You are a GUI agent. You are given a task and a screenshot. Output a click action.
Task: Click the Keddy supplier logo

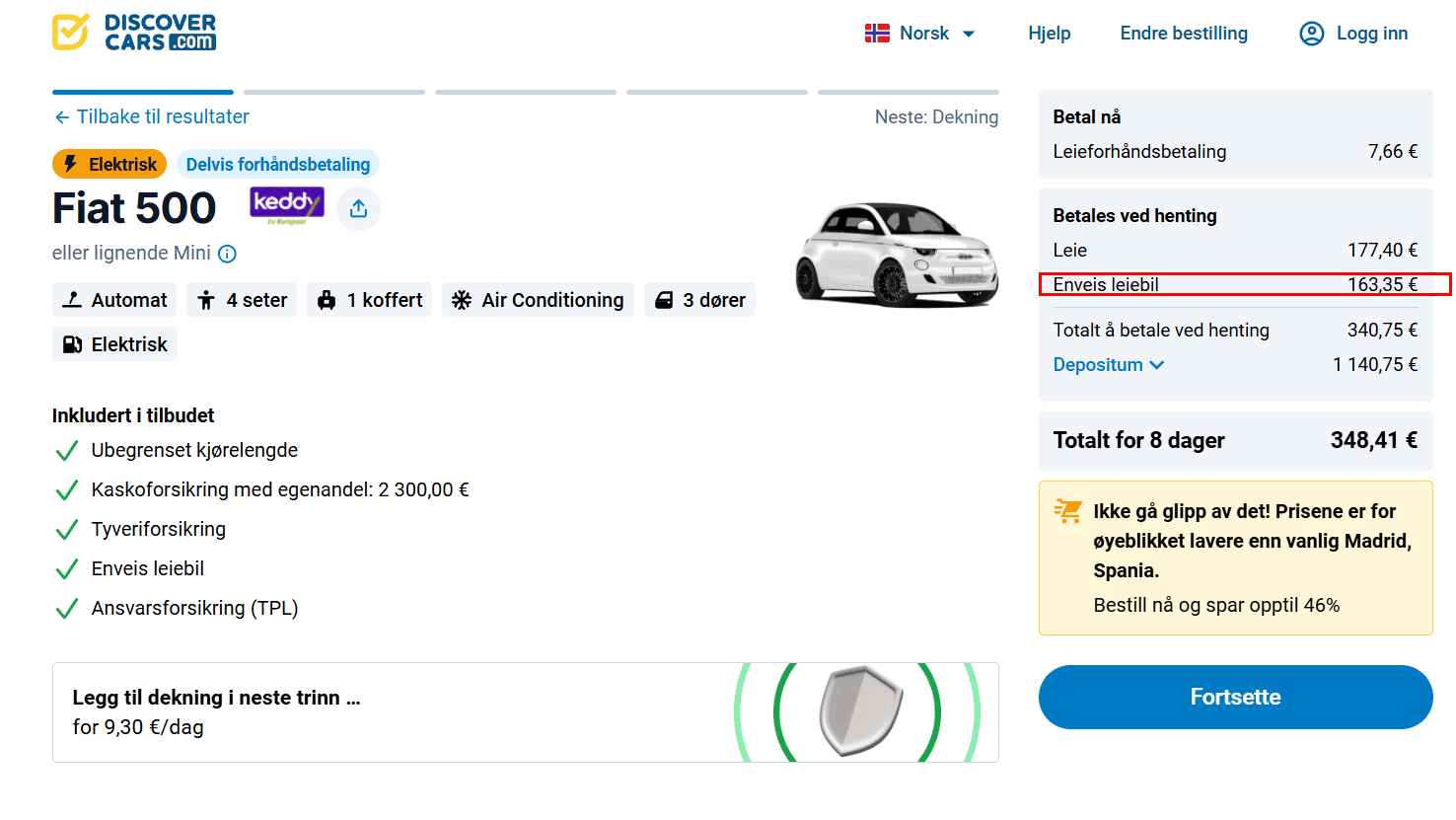coord(287,205)
